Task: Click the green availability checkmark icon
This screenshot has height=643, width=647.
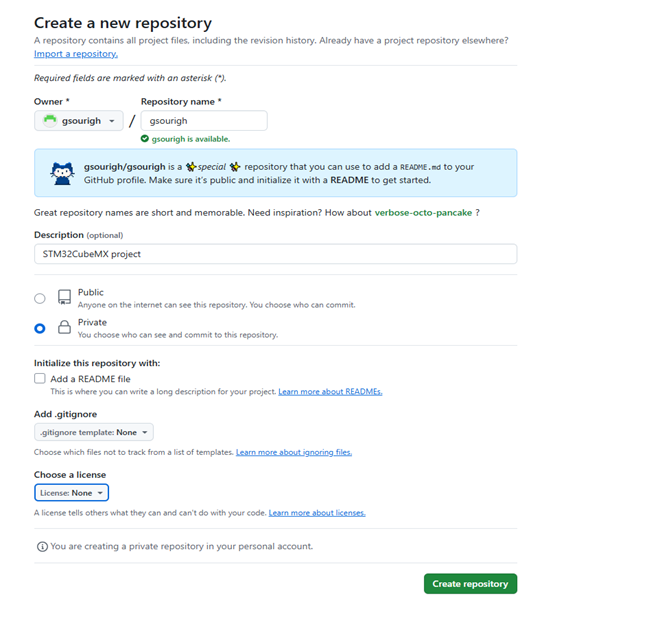Action: (x=144, y=139)
